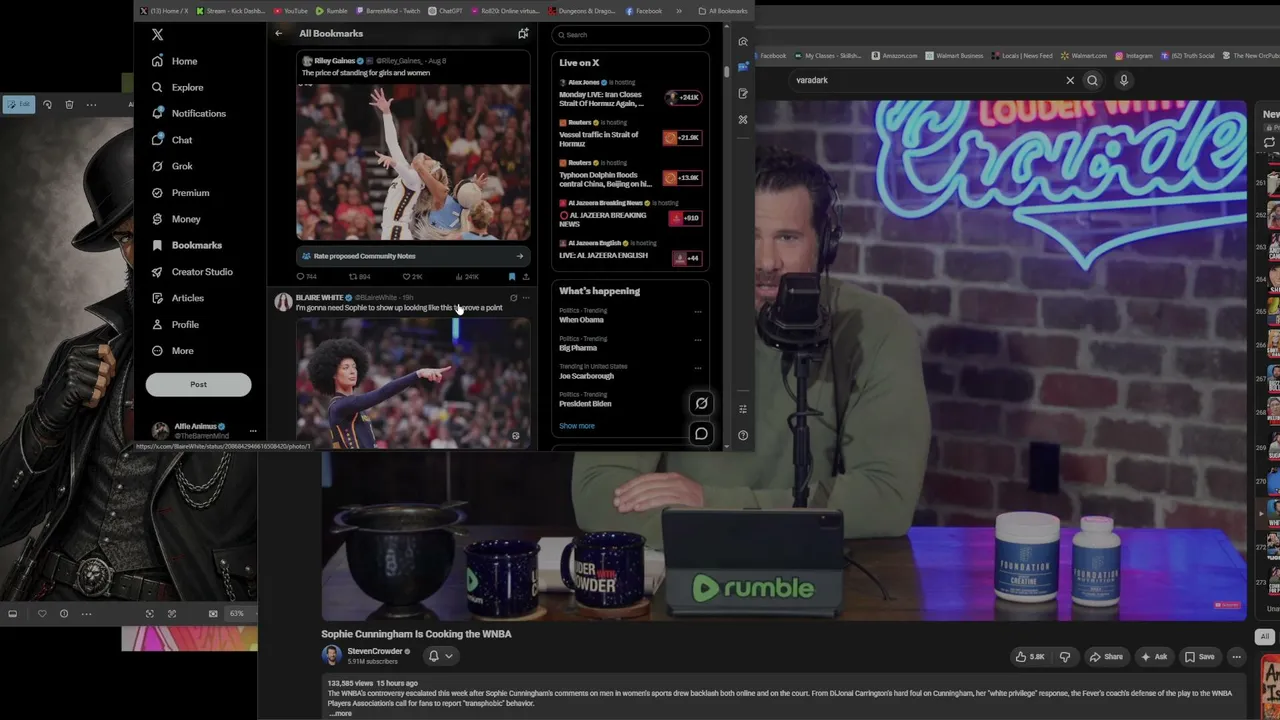The height and width of the screenshot is (720, 1280).
Task: Click the share icon on Riley Gaines post
Action: 526,277
